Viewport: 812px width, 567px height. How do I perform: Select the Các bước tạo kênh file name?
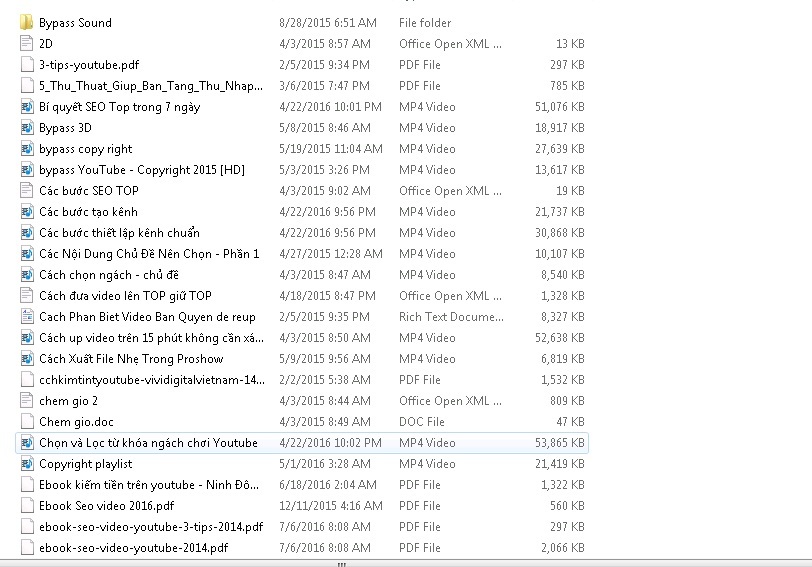(88, 212)
